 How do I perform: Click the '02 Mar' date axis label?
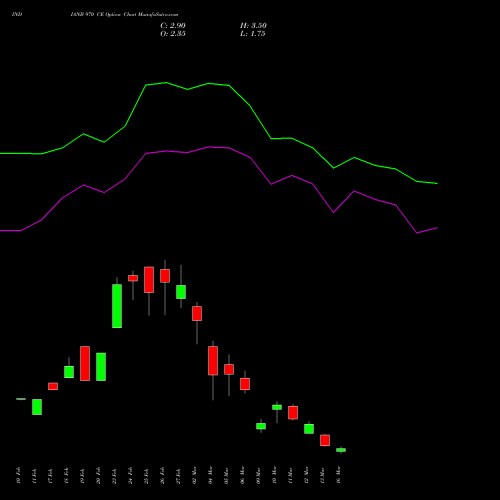tap(194, 475)
